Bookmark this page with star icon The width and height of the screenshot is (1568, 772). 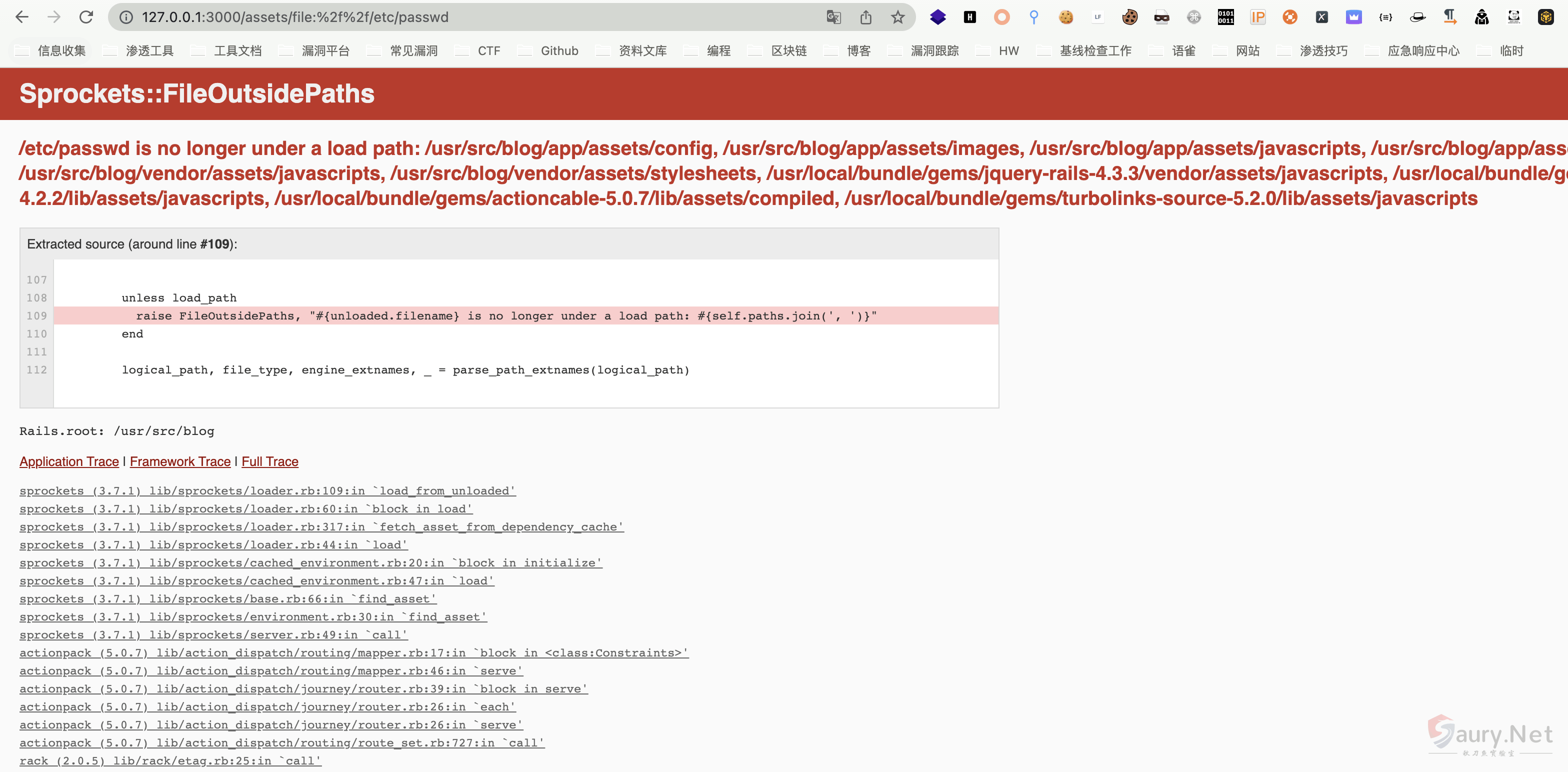tap(898, 17)
